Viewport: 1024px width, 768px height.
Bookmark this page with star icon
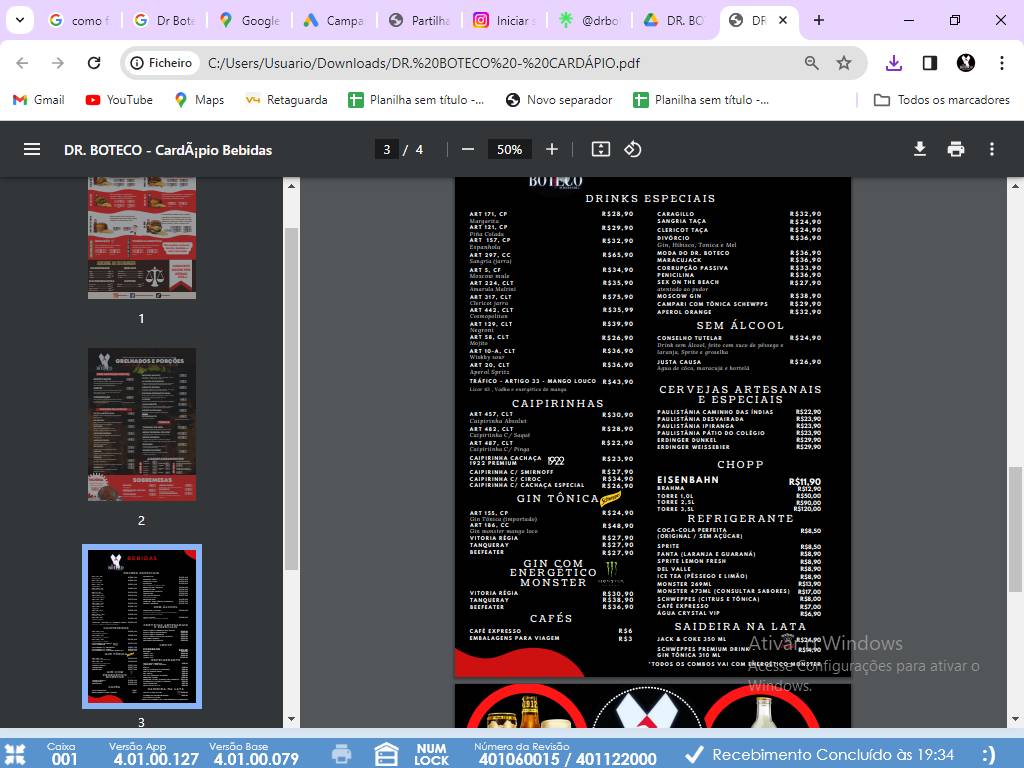844,63
